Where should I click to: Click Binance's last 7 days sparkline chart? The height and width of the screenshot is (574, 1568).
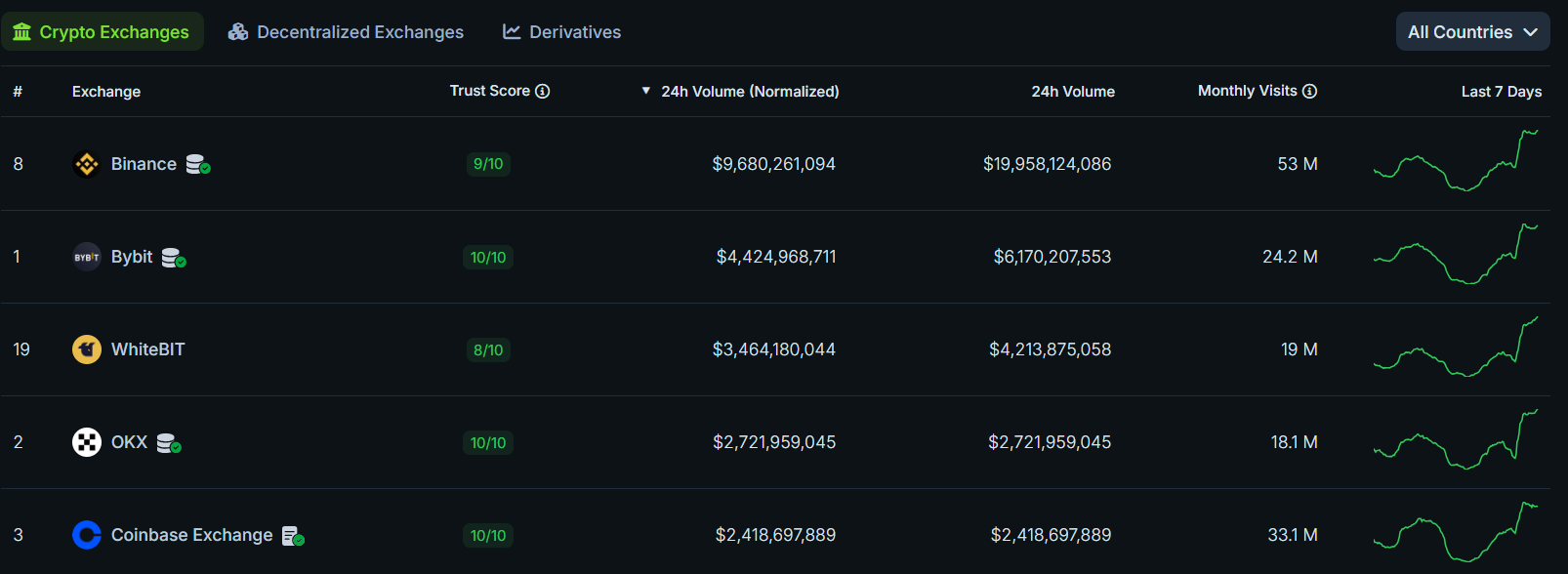(1456, 161)
